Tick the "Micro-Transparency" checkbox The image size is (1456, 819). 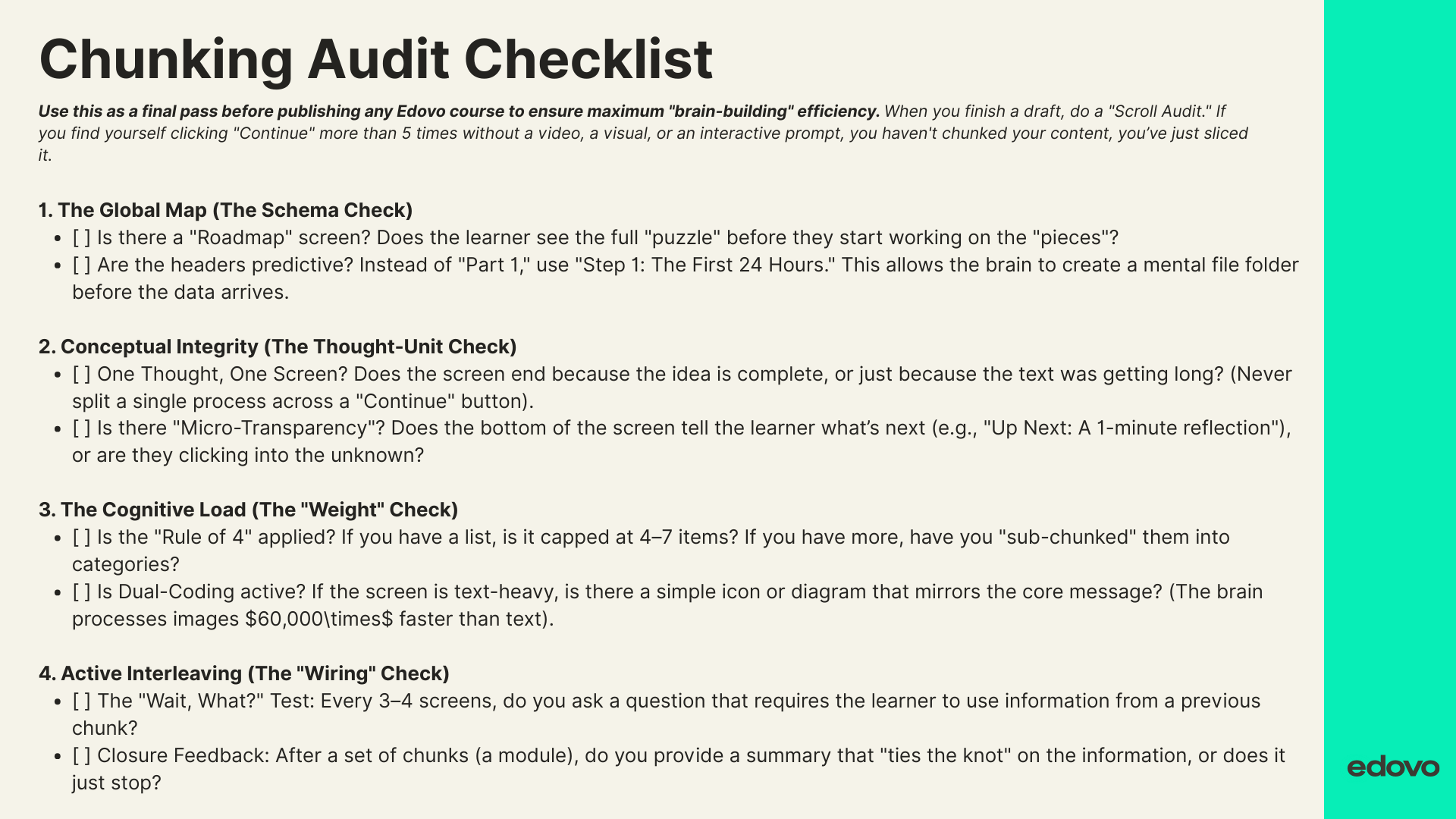[82, 428]
